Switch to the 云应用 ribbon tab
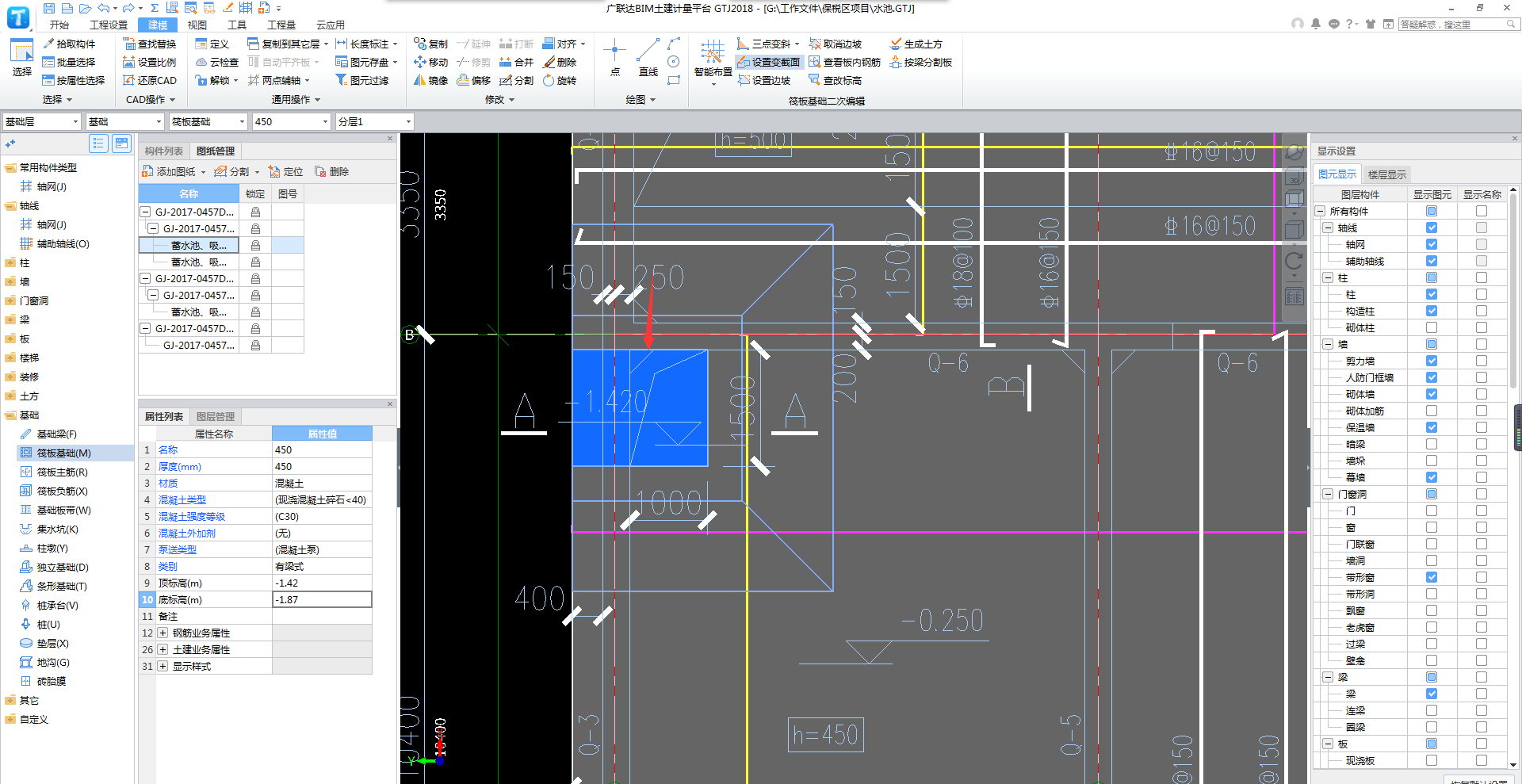The height and width of the screenshot is (784, 1522). [x=331, y=25]
